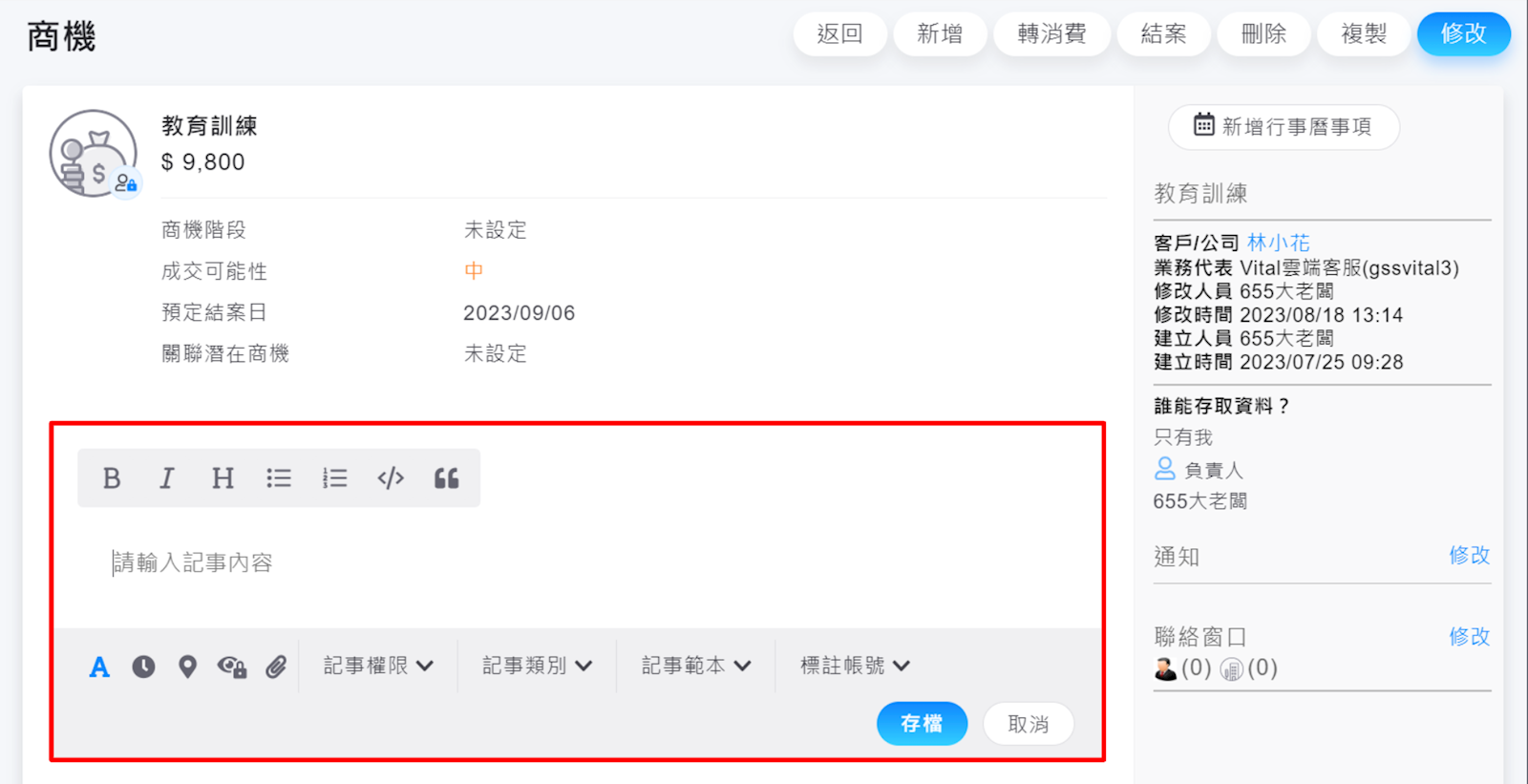Toggle the text format A icon

click(x=99, y=667)
